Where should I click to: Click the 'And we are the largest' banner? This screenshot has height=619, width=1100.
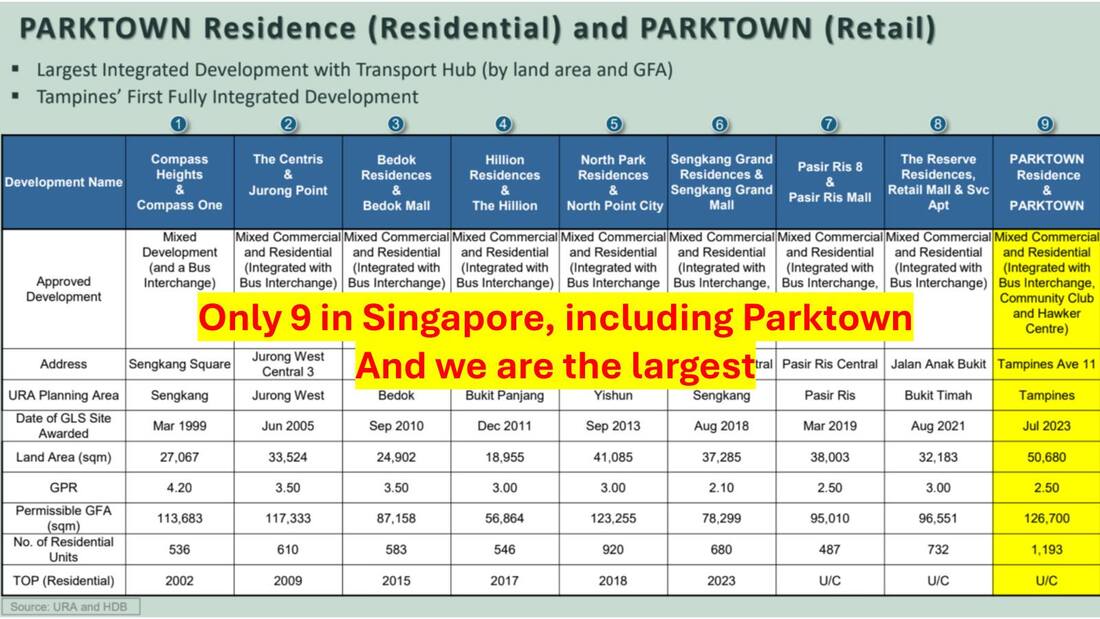click(555, 366)
